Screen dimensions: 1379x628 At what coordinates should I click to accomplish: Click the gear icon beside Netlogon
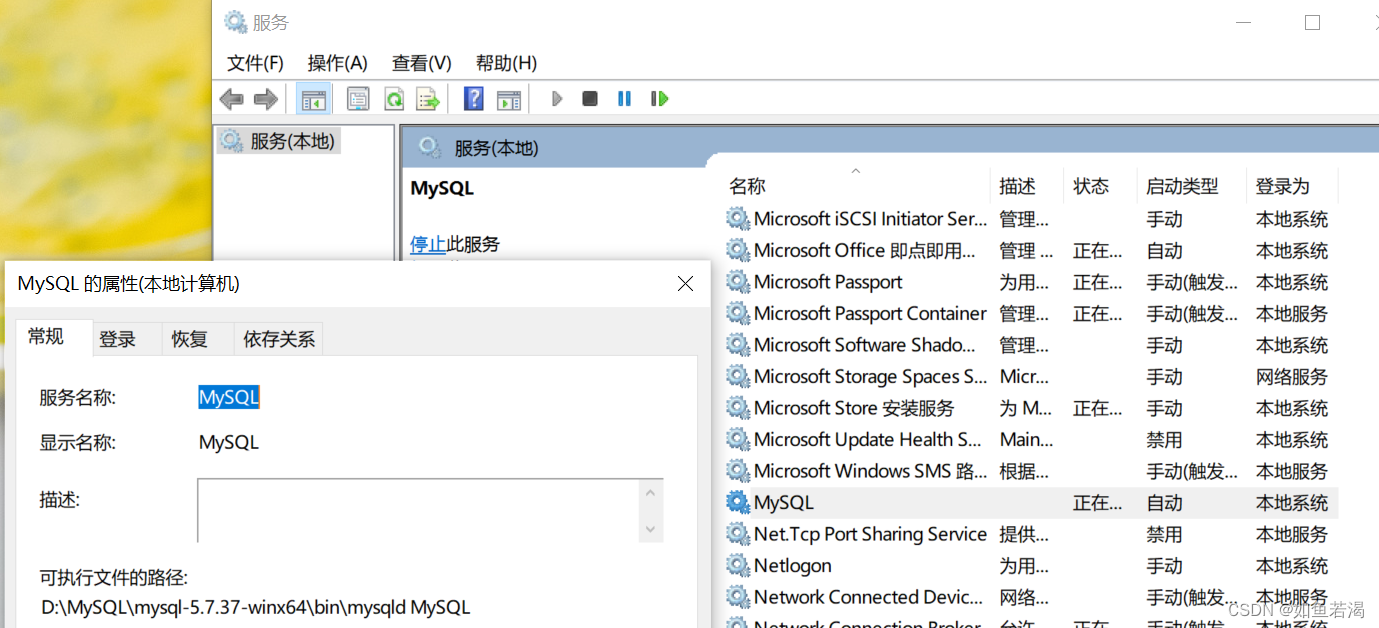click(738, 565)
